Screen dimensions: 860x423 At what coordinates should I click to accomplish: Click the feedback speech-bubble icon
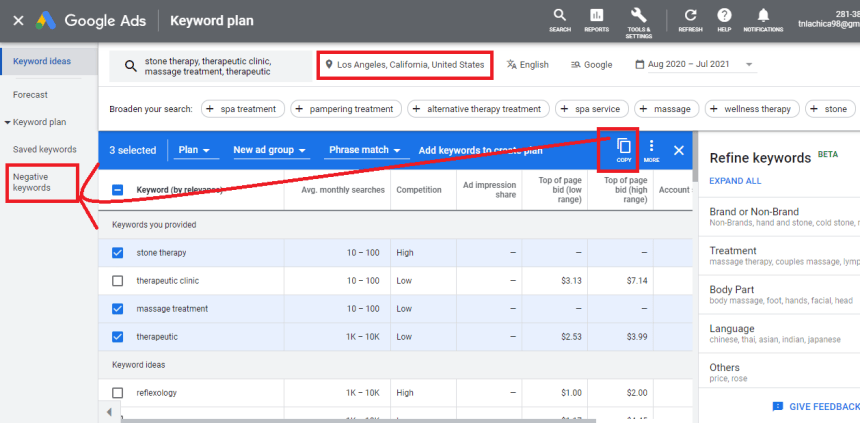coord(777,407)
